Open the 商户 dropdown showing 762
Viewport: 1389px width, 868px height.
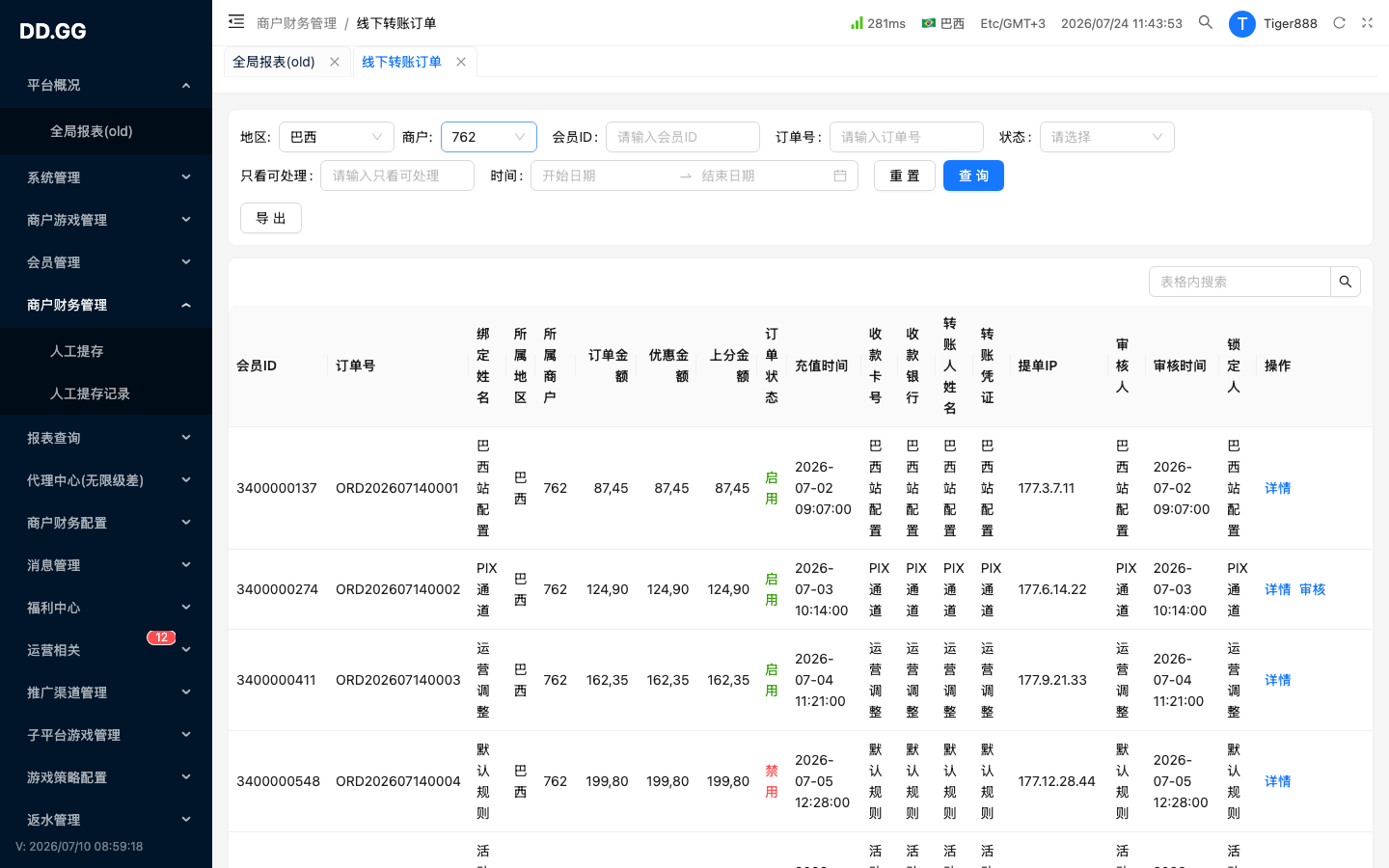tap(489, 137)
